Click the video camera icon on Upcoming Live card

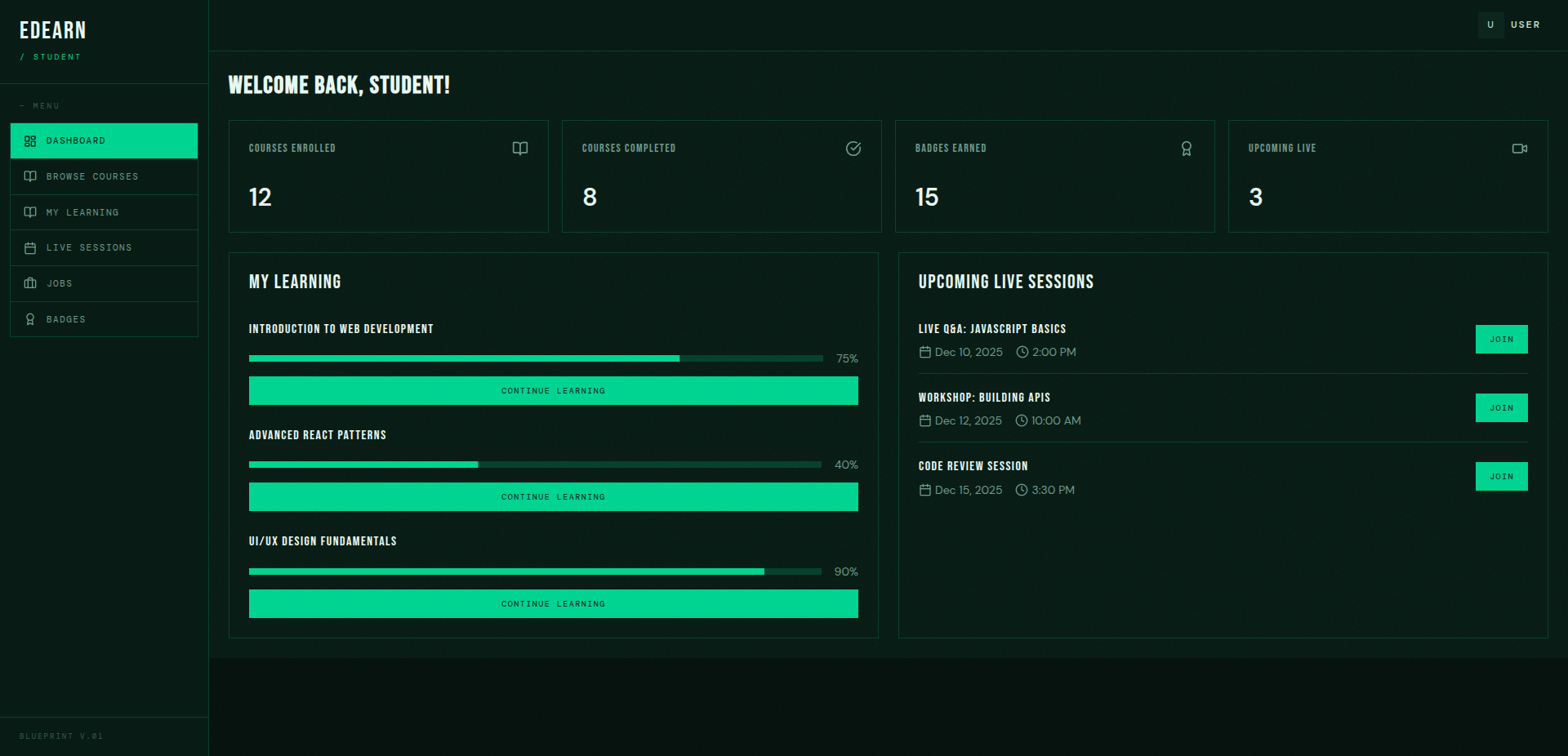(x=1520, y=149)
